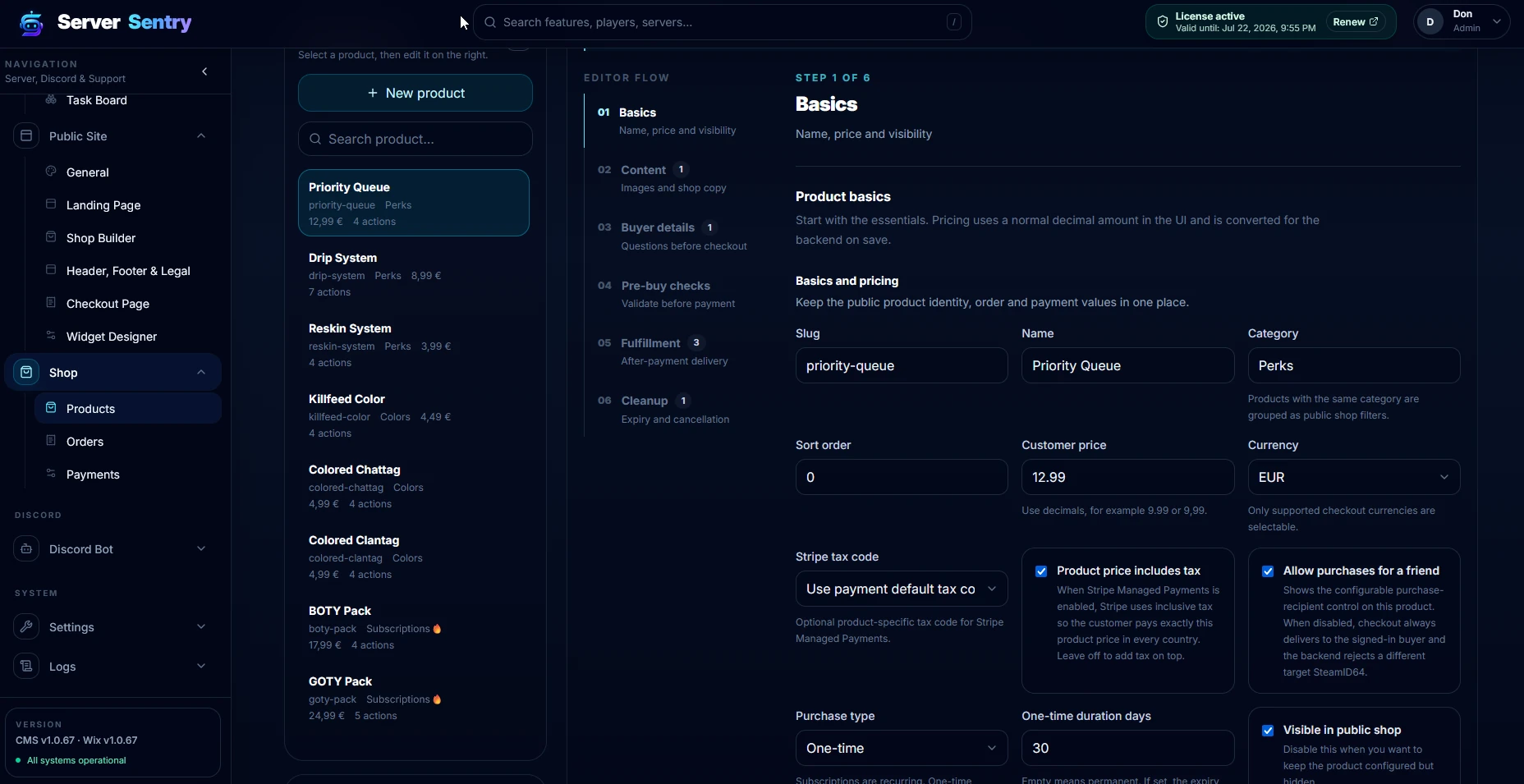Open the Stripe tax code dropdown
This screenshot has width=1524, height=784.
(x=902, y=589)
